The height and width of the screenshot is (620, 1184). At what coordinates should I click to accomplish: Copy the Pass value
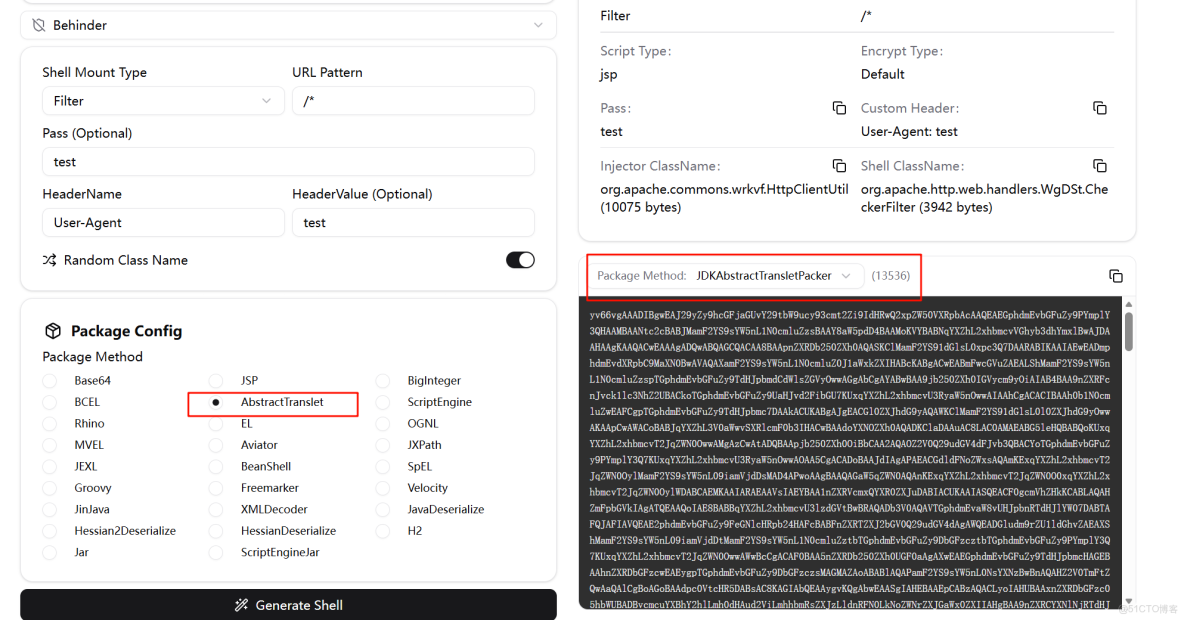tap(839, 108)
